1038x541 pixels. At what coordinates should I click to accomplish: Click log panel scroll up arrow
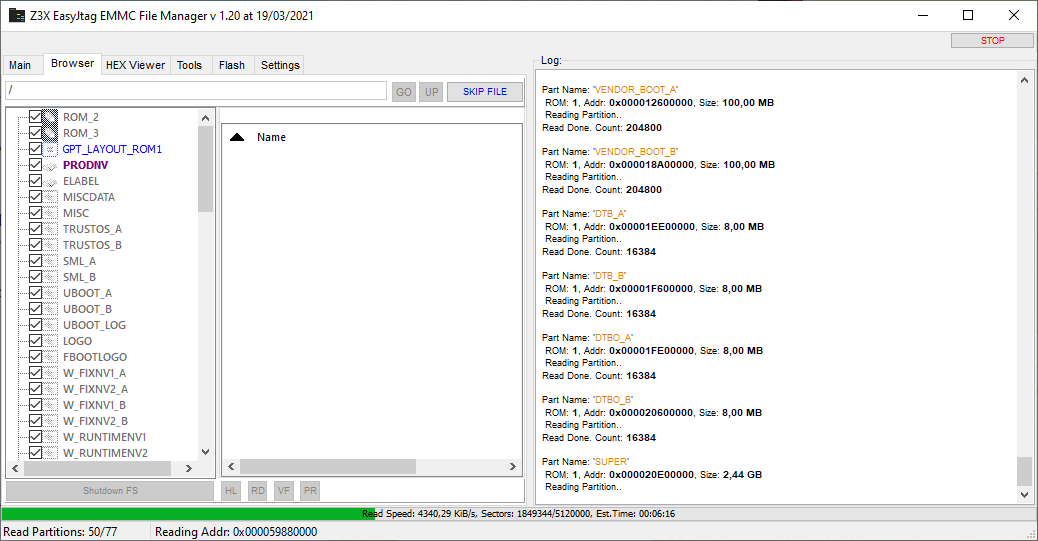coord(1024,80)
